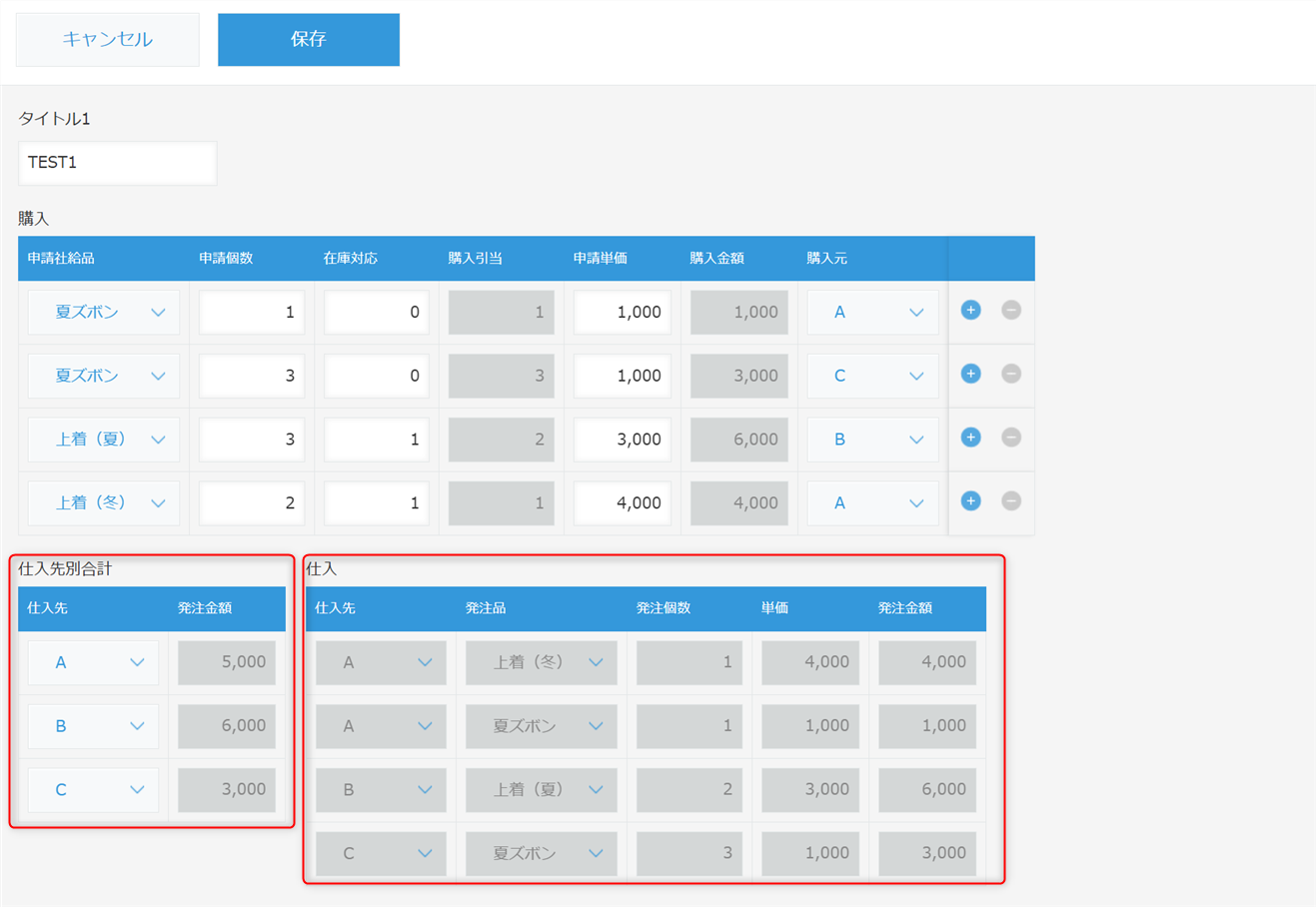The height and width of the screenshot is (907, 1316).
Task: Expand the 上着（冬） item dropdown in 購入 table
Action: [x=104, y=503]
